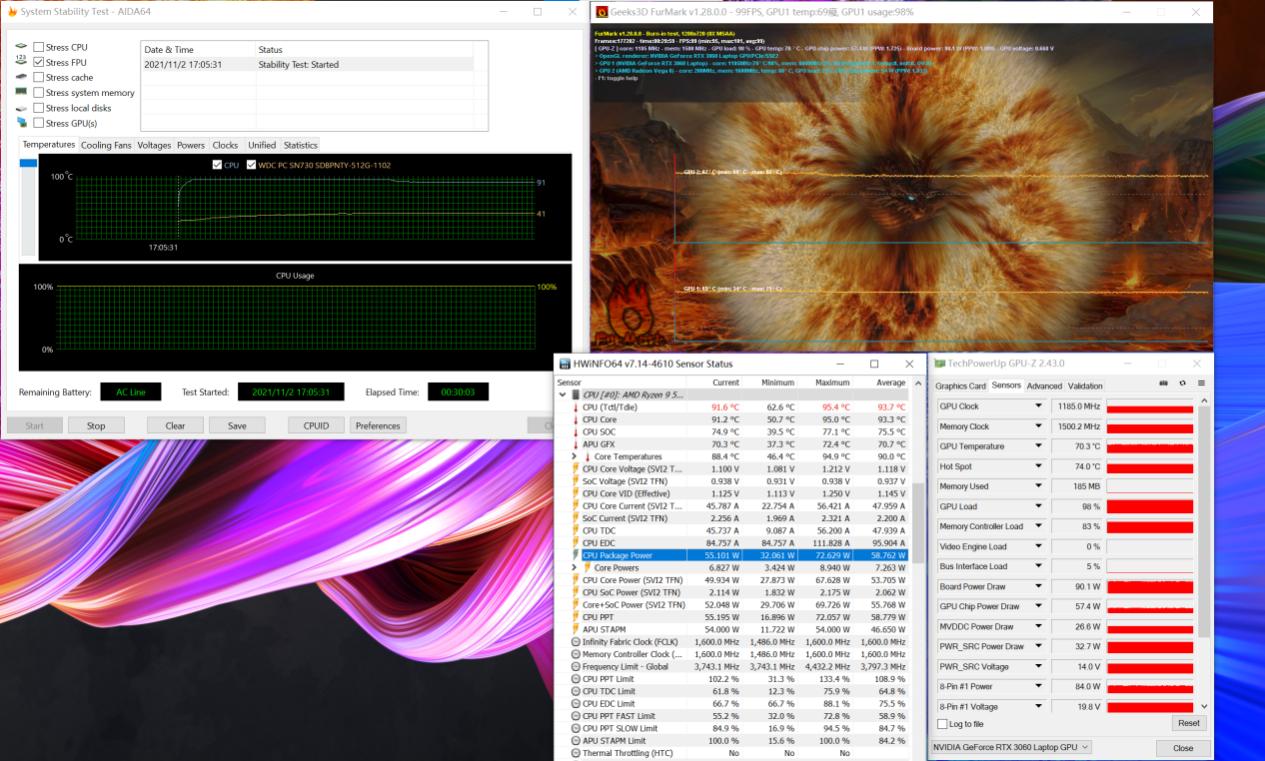The image size is (1265, 761).
Task: Click the FurMark title bar icon
Action: click(602, 12)
